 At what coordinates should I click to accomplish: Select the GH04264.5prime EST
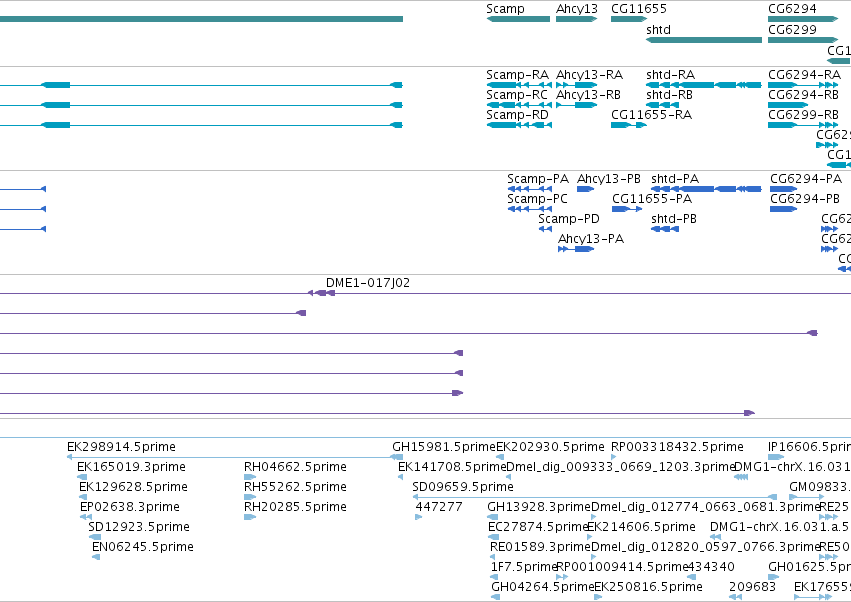click(x=496, y=597)
